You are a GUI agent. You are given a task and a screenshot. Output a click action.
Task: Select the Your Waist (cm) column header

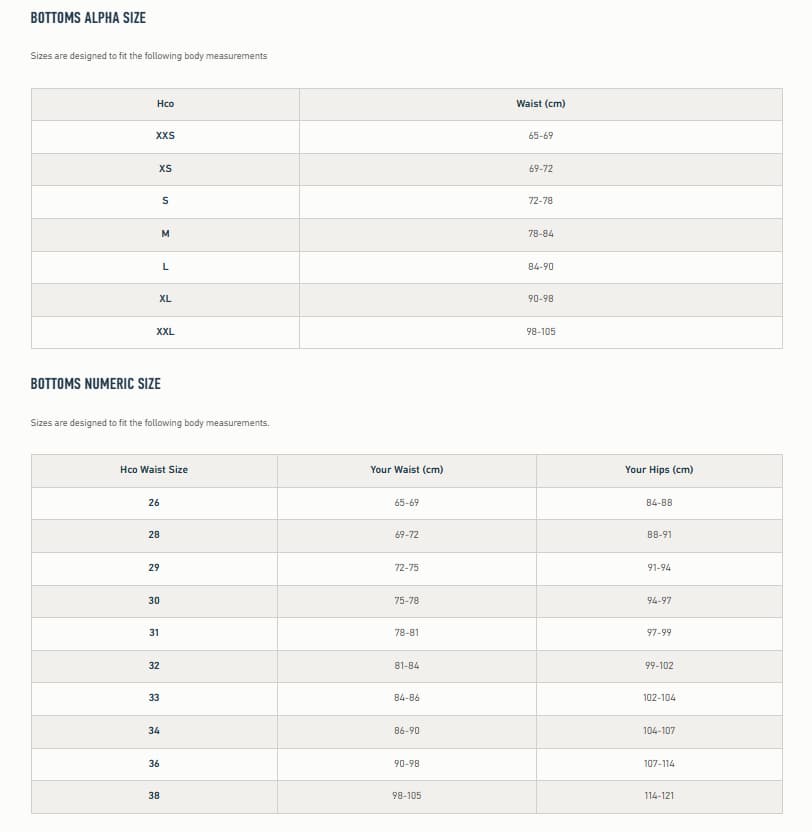[407, 470]
